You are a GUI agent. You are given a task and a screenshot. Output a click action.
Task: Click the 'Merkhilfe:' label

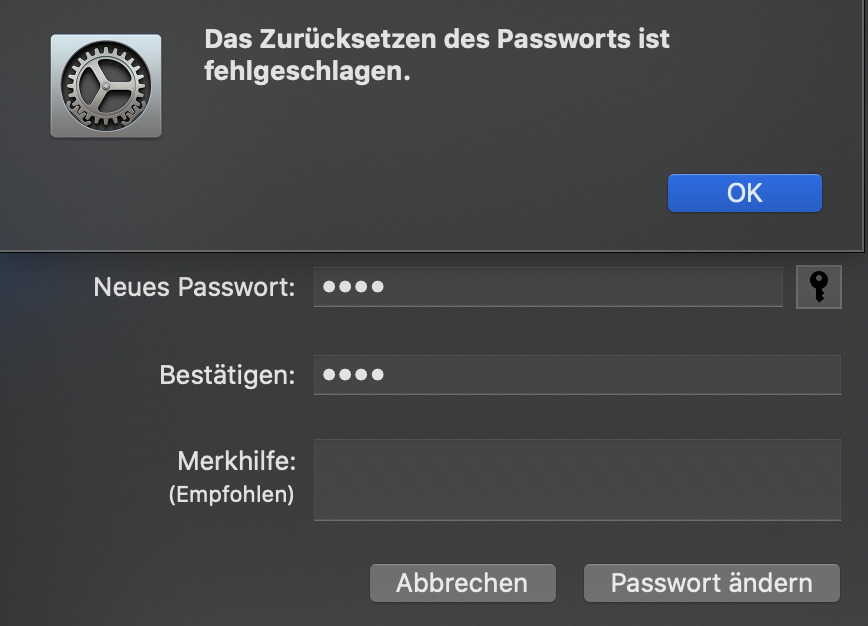[236, 462]
